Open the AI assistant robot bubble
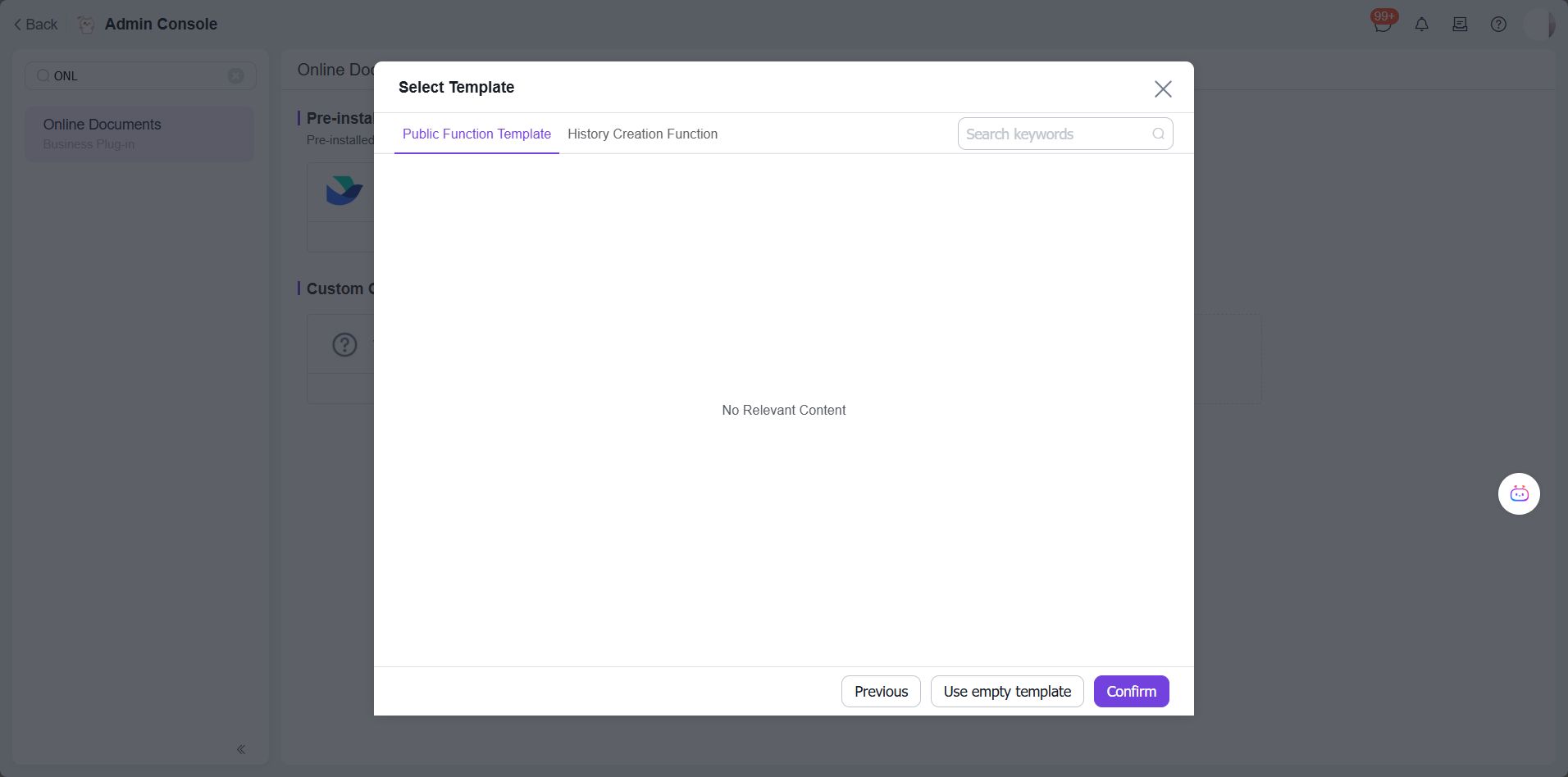 tap(1518, 494)
